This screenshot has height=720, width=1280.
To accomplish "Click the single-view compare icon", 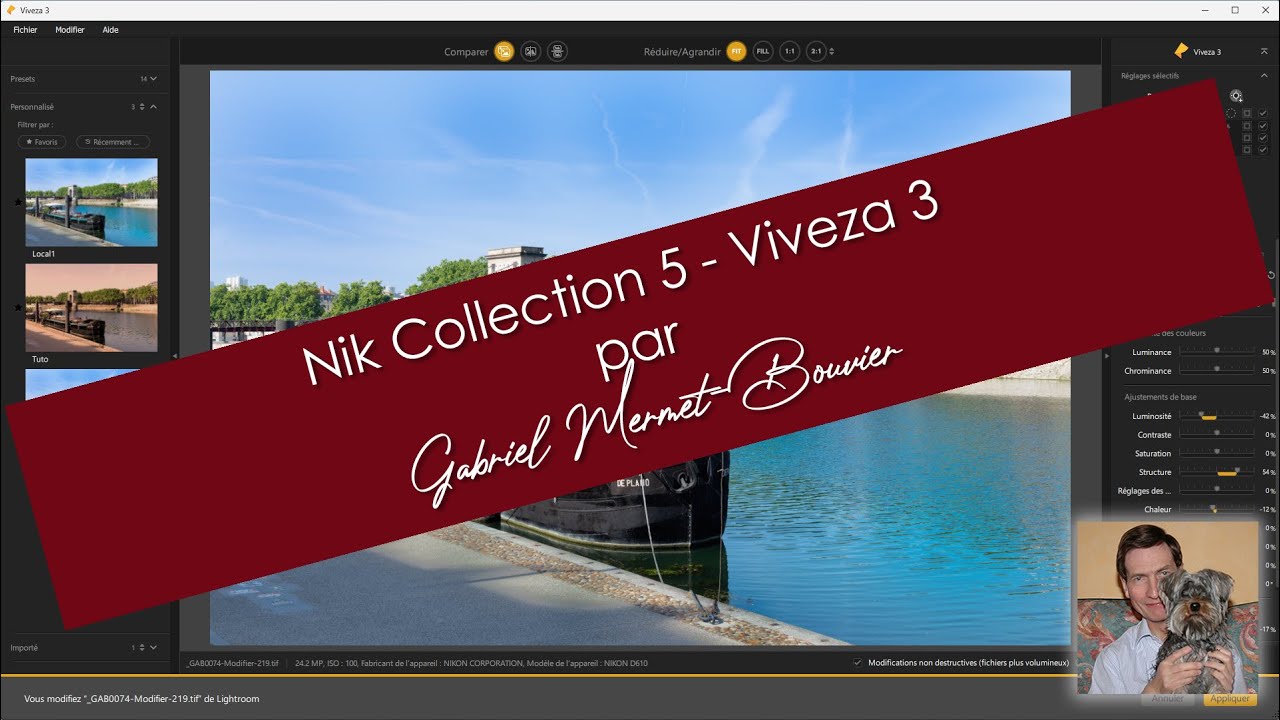I will tap(504, 51).
